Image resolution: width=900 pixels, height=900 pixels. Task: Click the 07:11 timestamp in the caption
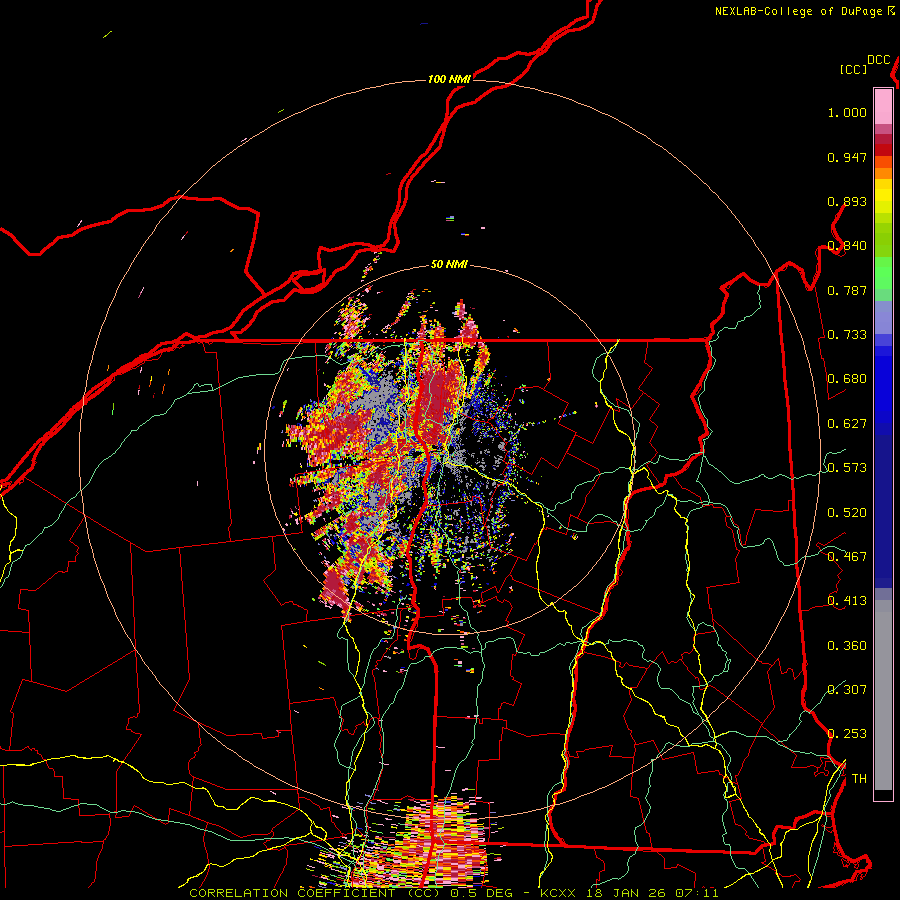pos(696,893)
